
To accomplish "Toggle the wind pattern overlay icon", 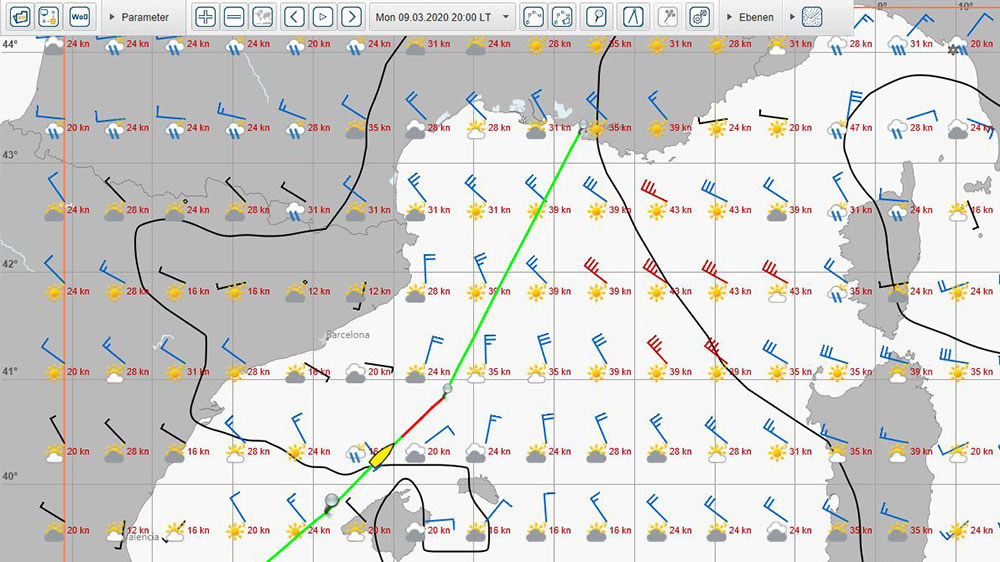I will click(x=814, y=17).
